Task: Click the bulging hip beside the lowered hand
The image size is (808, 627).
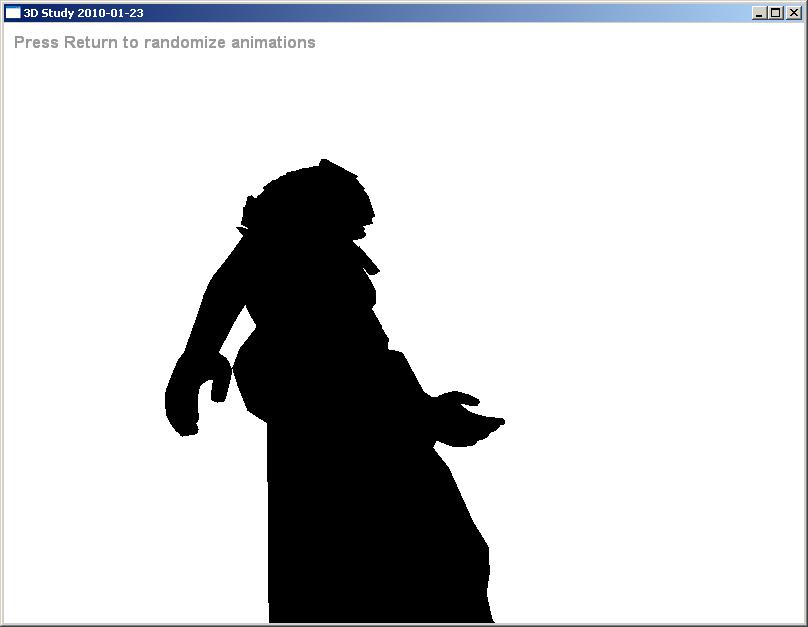Action: [x=250, y=380]
